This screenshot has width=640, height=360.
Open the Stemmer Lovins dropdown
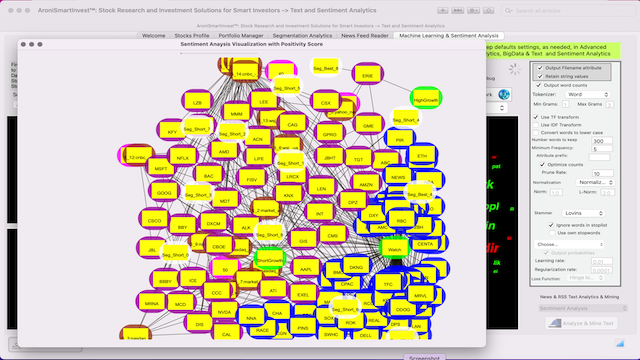tap(583, 213)
